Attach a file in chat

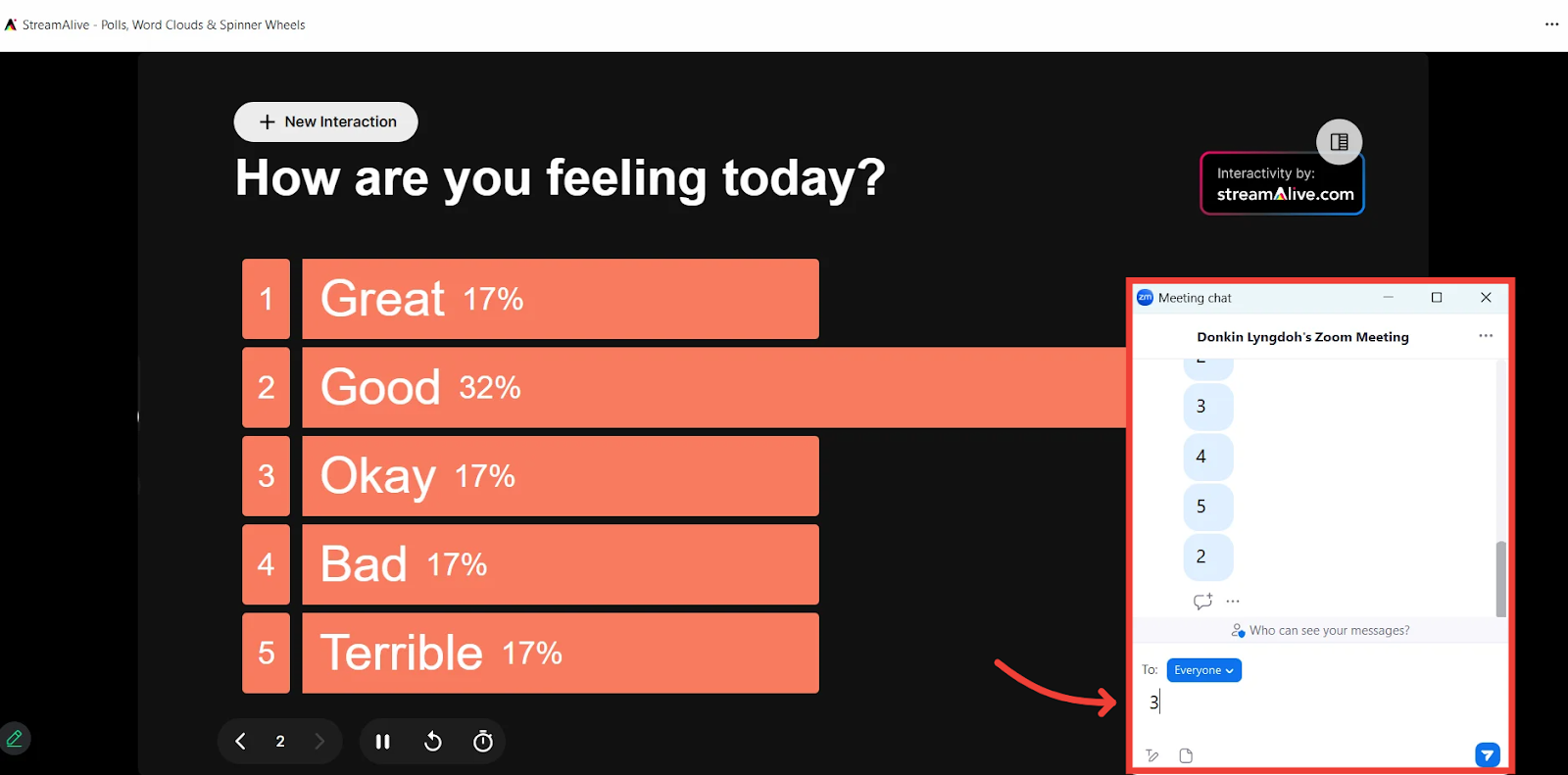(x=1186, y=755)
